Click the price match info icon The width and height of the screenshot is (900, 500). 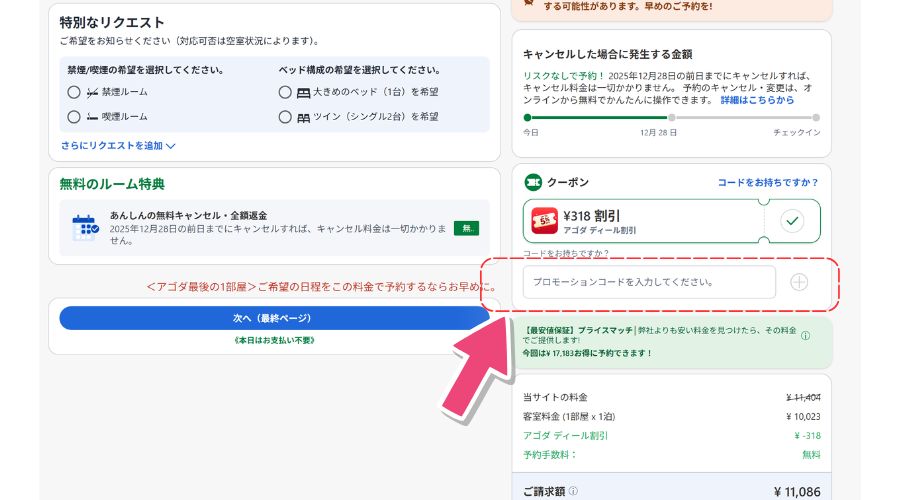pos(805,336)
